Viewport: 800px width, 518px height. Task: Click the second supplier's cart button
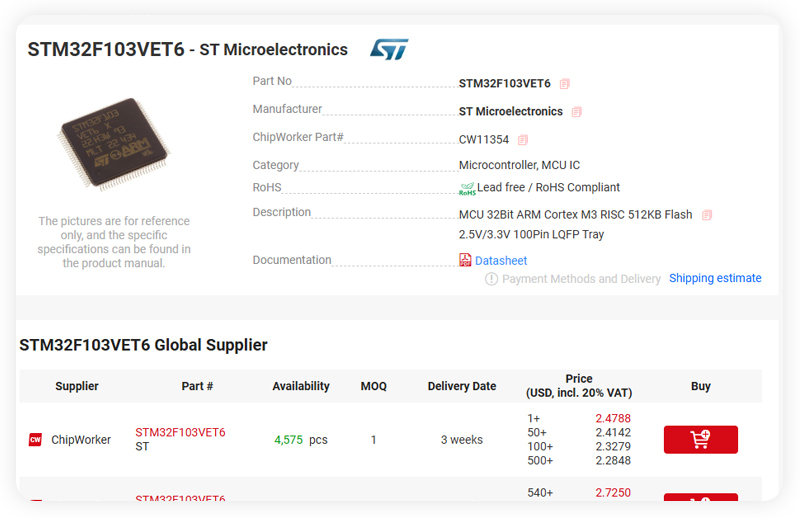click(701, 497)
